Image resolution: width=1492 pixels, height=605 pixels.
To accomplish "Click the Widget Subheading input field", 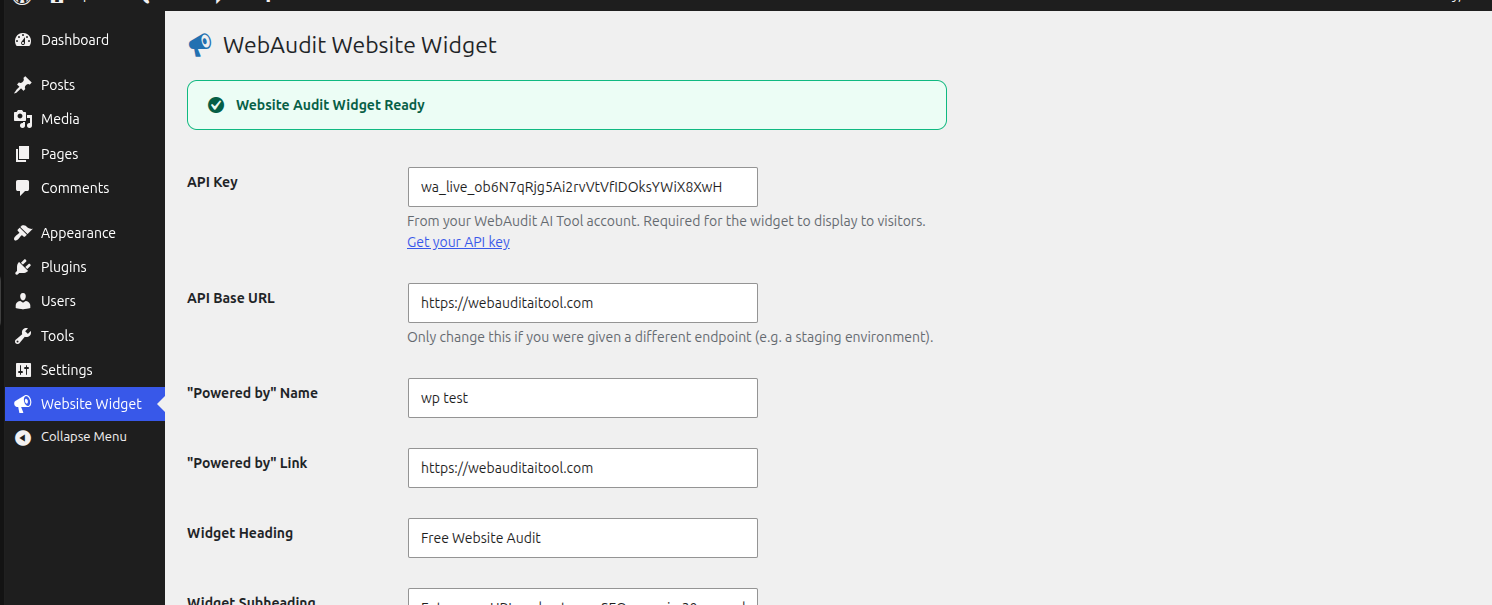I will click(x=583, y=597).
